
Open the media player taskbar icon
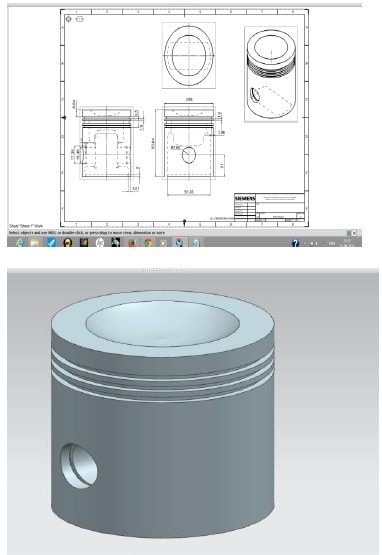(x=163, y=242)
